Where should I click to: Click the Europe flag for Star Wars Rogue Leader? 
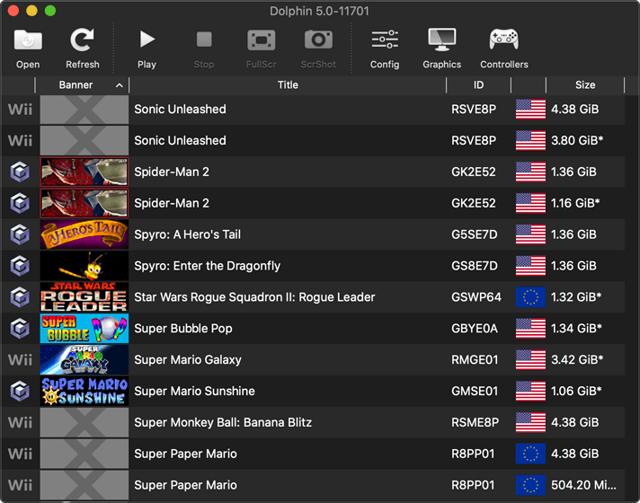tap(531, 297)
